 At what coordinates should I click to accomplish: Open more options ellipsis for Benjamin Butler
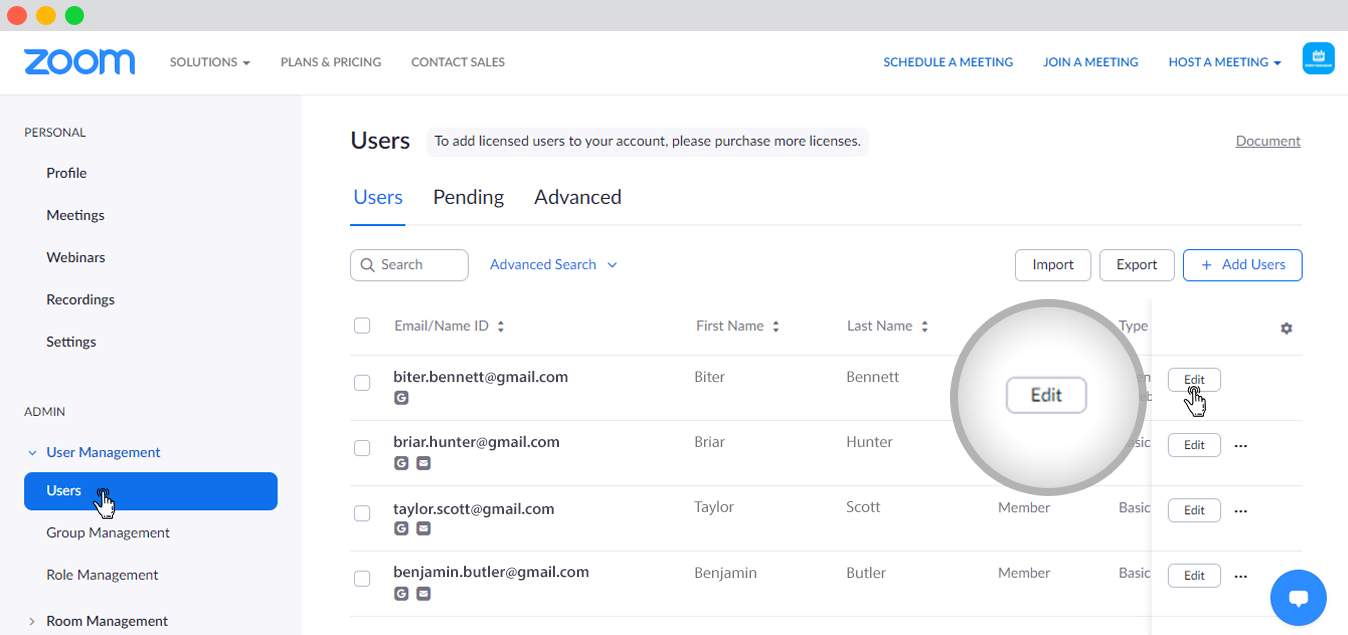pos(1241,576)
